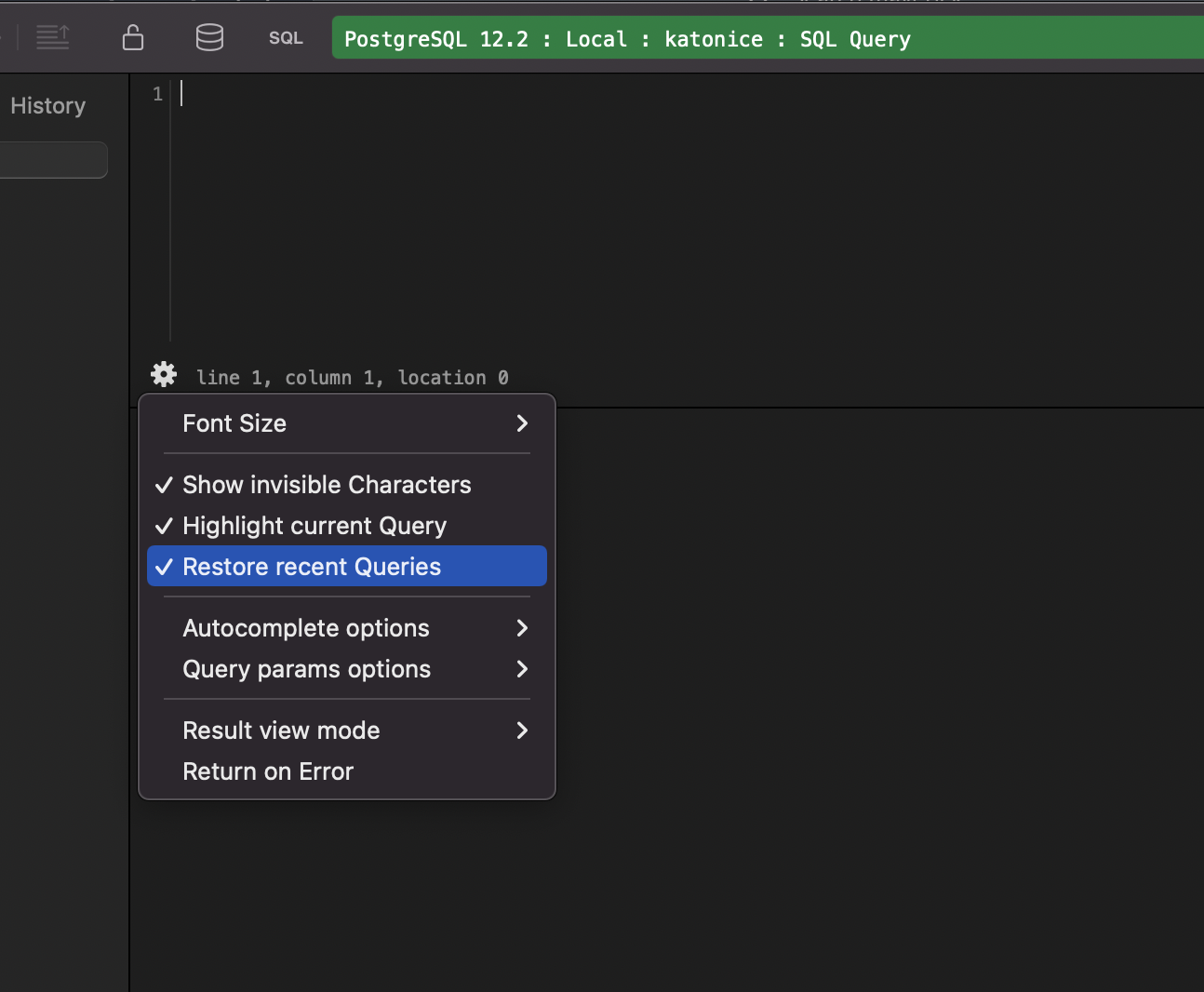Click the gear icon below the query editor
Viewport: 1204px width, 992px height.
coord(163,374)
